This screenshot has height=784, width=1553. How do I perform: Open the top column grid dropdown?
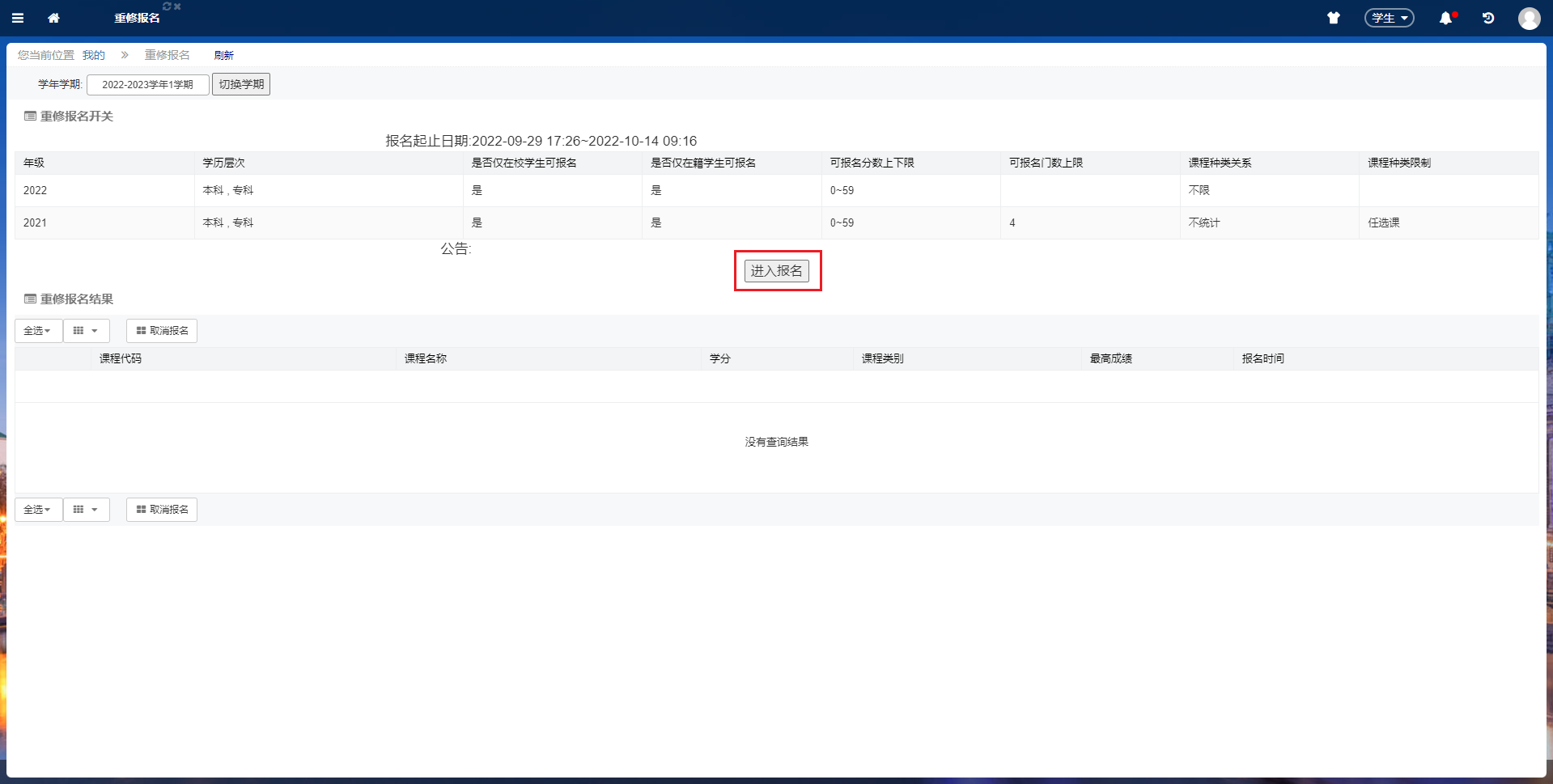tap(86, 331)
